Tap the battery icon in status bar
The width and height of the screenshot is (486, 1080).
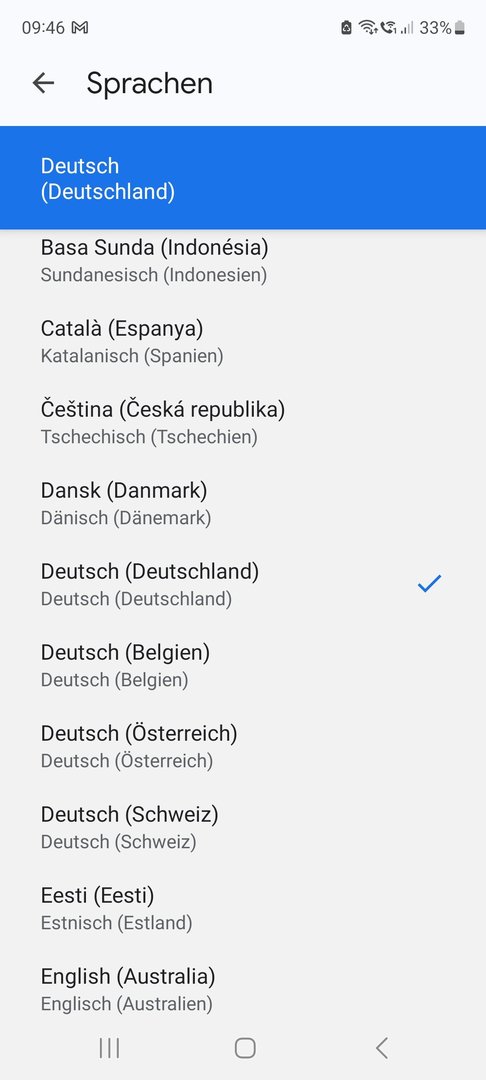[460, 28]
